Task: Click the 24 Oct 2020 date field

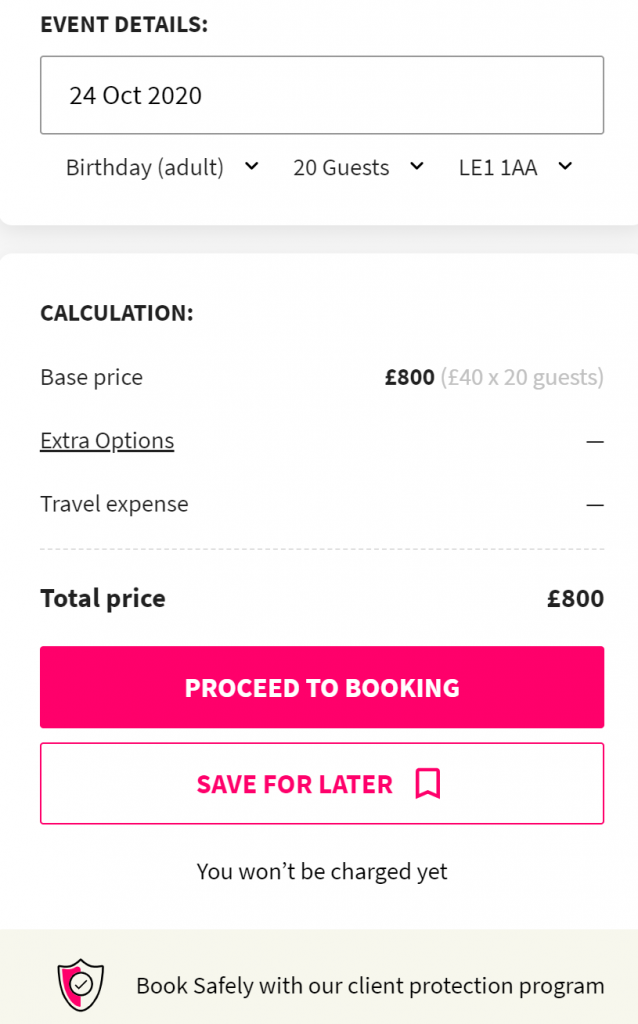Action: tap(321, 96)
